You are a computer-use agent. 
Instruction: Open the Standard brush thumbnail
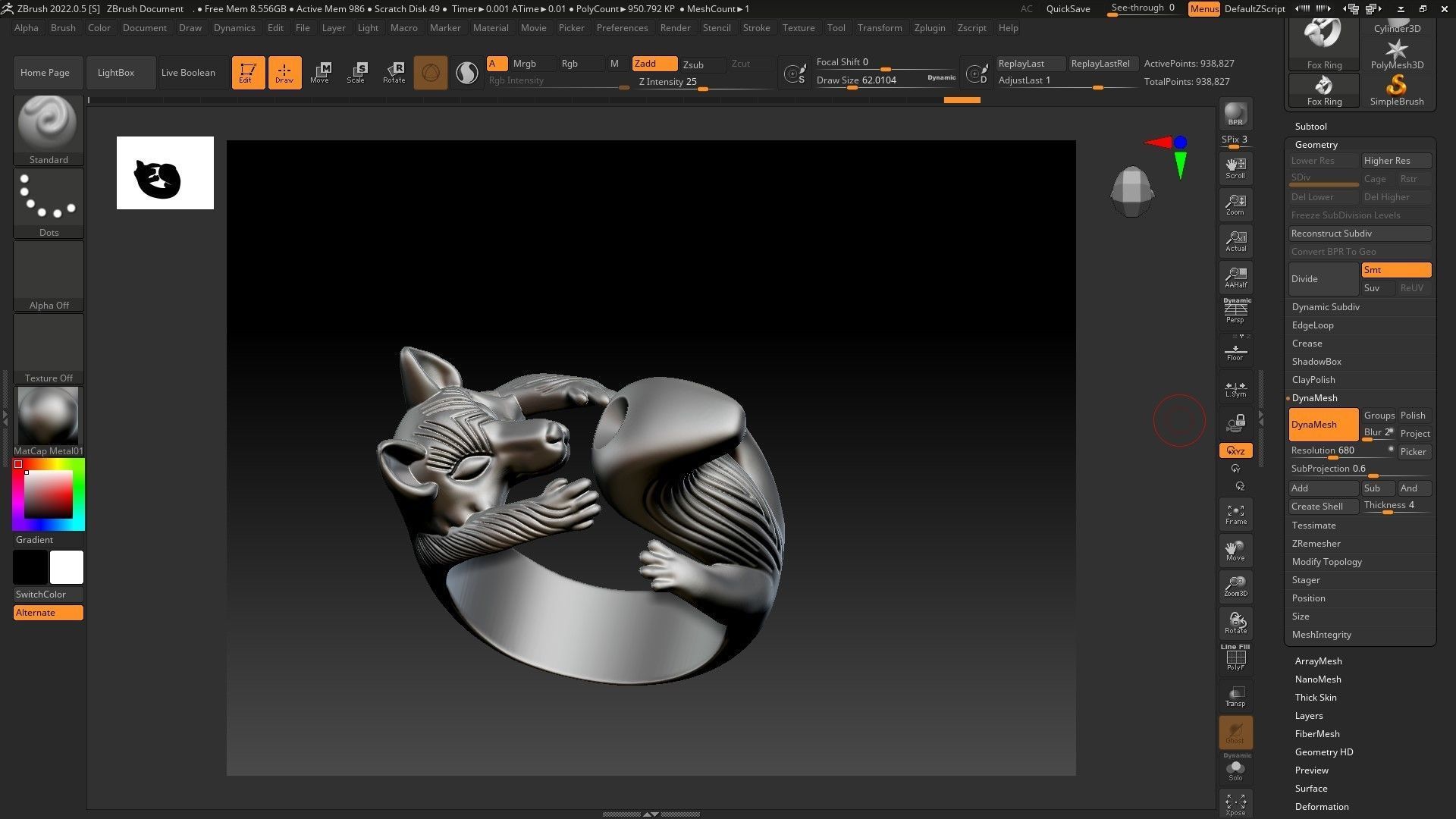click(x=49, y=130)
